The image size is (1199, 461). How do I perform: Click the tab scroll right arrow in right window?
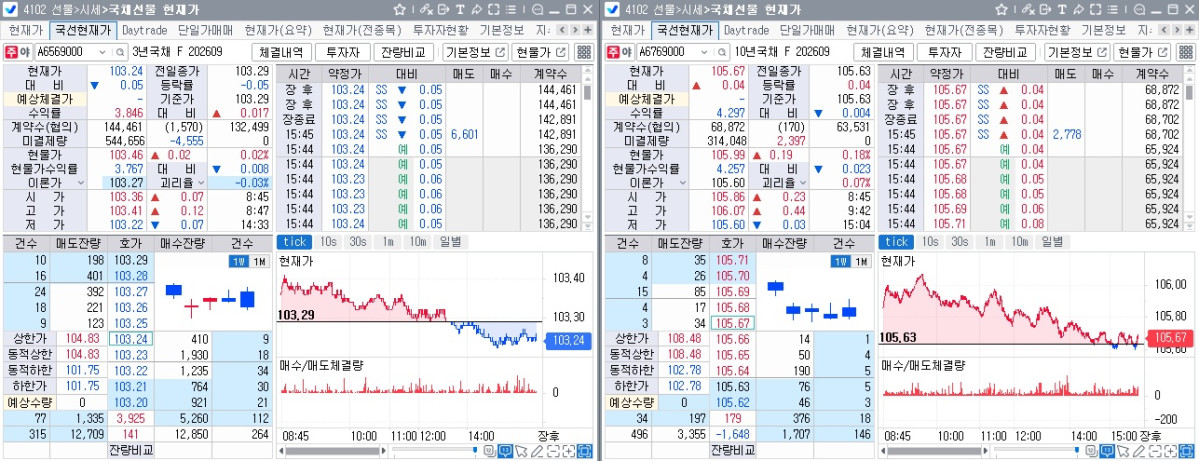(x=1176, y=31)
